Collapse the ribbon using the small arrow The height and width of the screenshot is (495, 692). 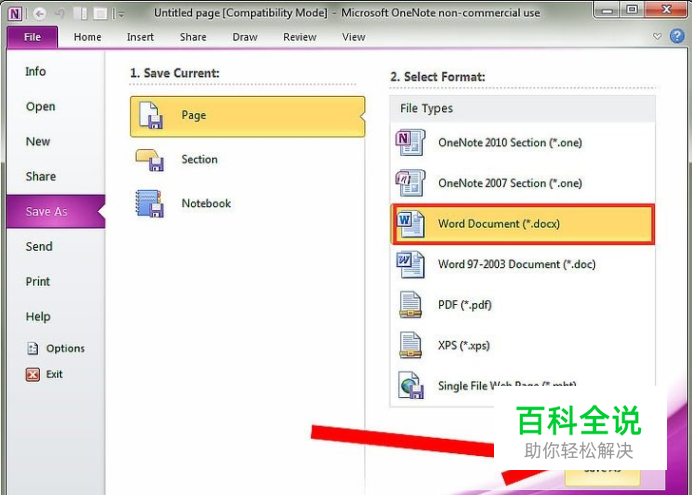[x=657, y=36]
